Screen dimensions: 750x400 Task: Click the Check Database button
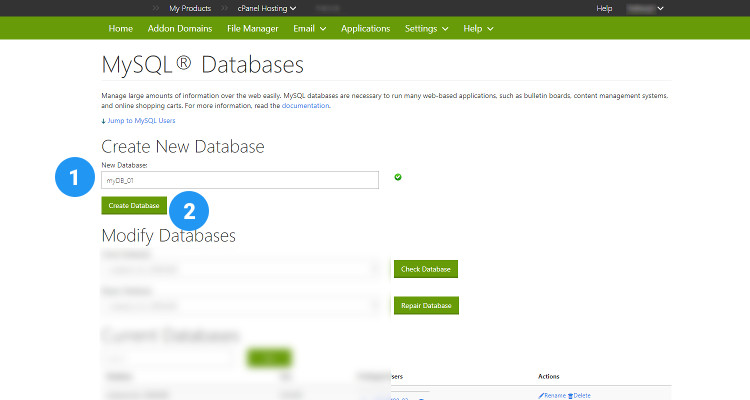pos(426,269)
